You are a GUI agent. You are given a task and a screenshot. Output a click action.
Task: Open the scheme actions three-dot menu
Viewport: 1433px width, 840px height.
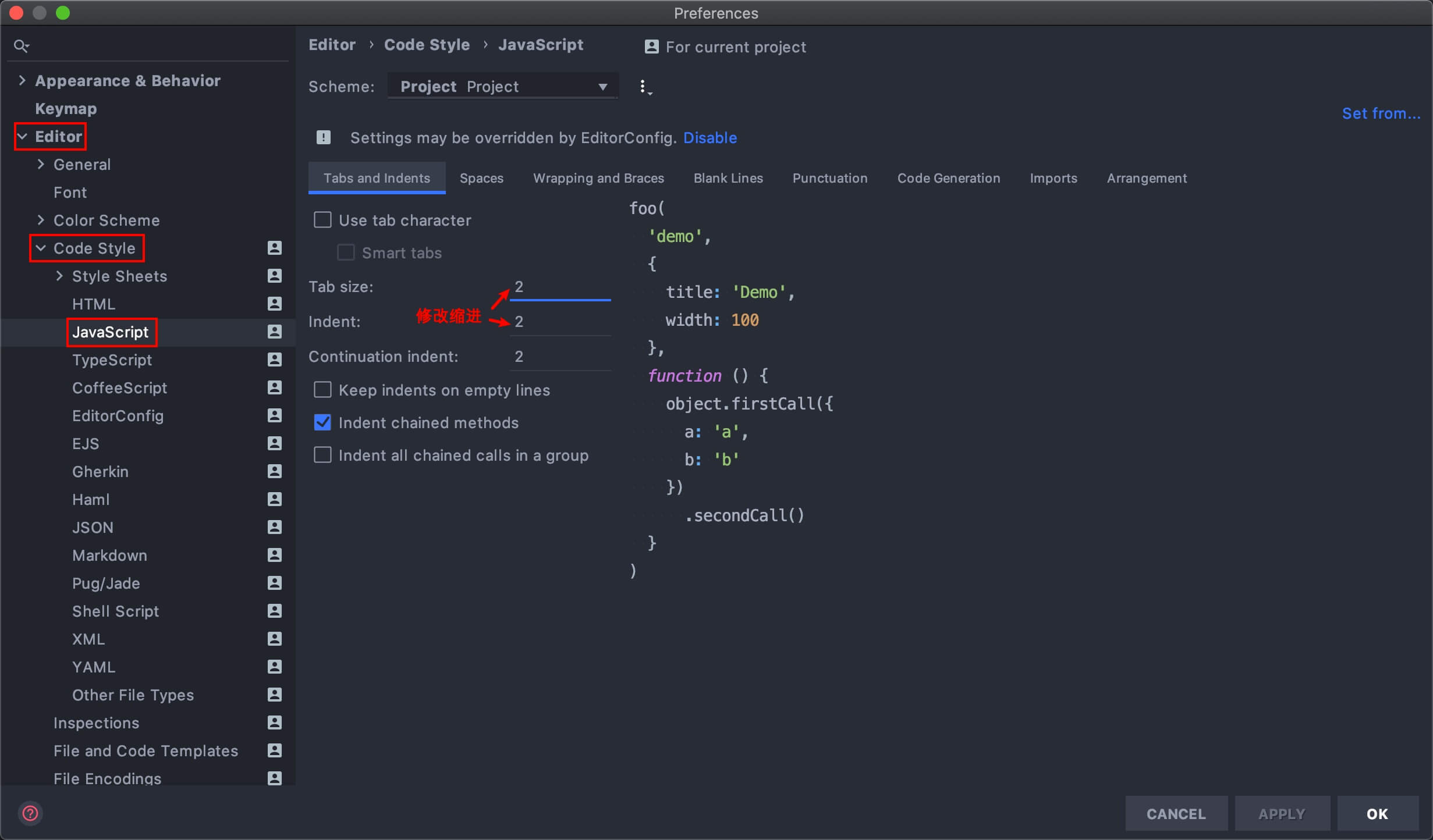644,87
